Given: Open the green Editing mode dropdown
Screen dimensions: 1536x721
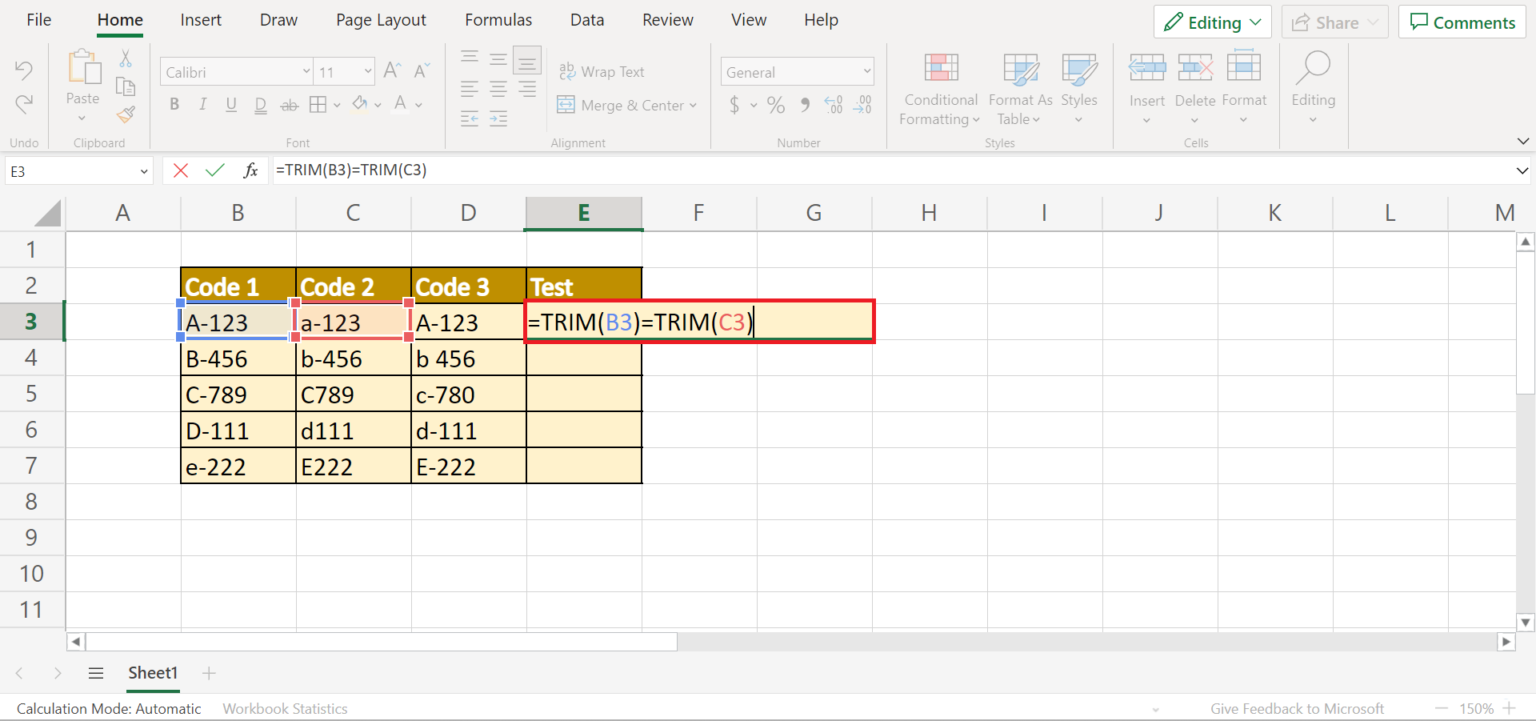Looking at the screenshot, I should point(1212,21).
